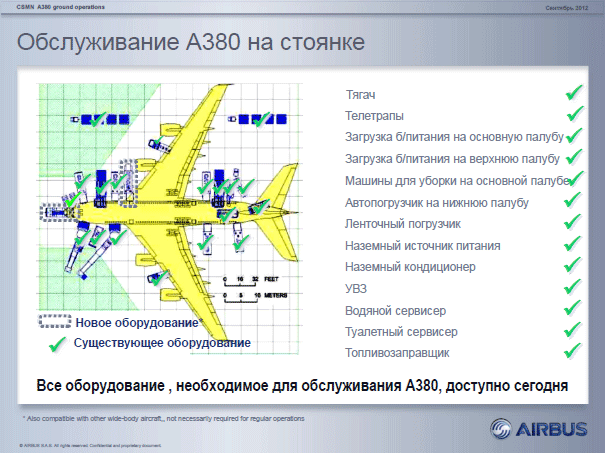Click the checkmark beside УВЗ

click(x=573, y=287)
